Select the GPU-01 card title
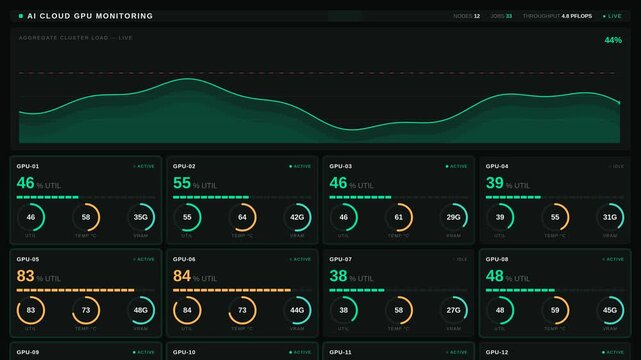The height and width of the screenshot is (360, 641). click(28, 166)
